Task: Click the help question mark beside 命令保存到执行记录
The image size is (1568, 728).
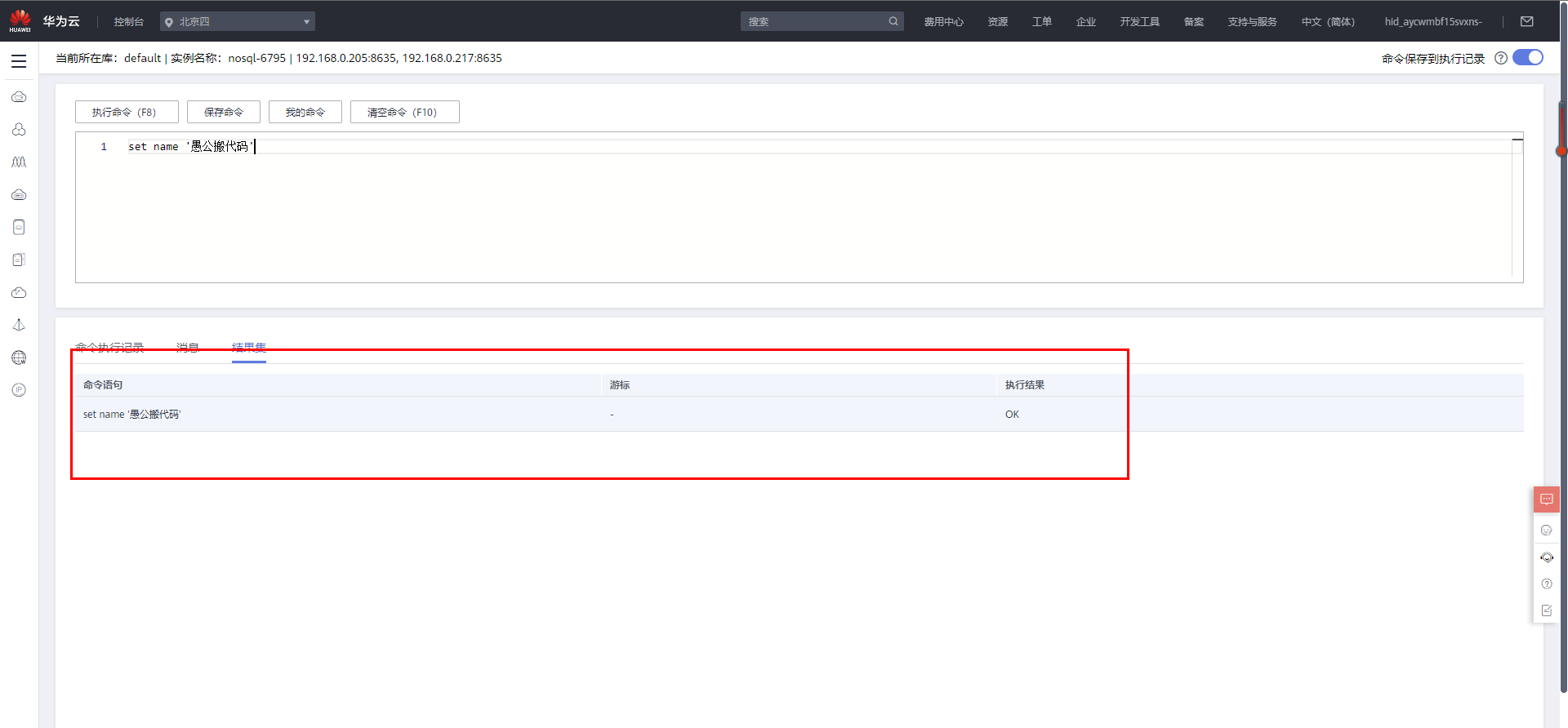Action: (x=1501, y=58)
